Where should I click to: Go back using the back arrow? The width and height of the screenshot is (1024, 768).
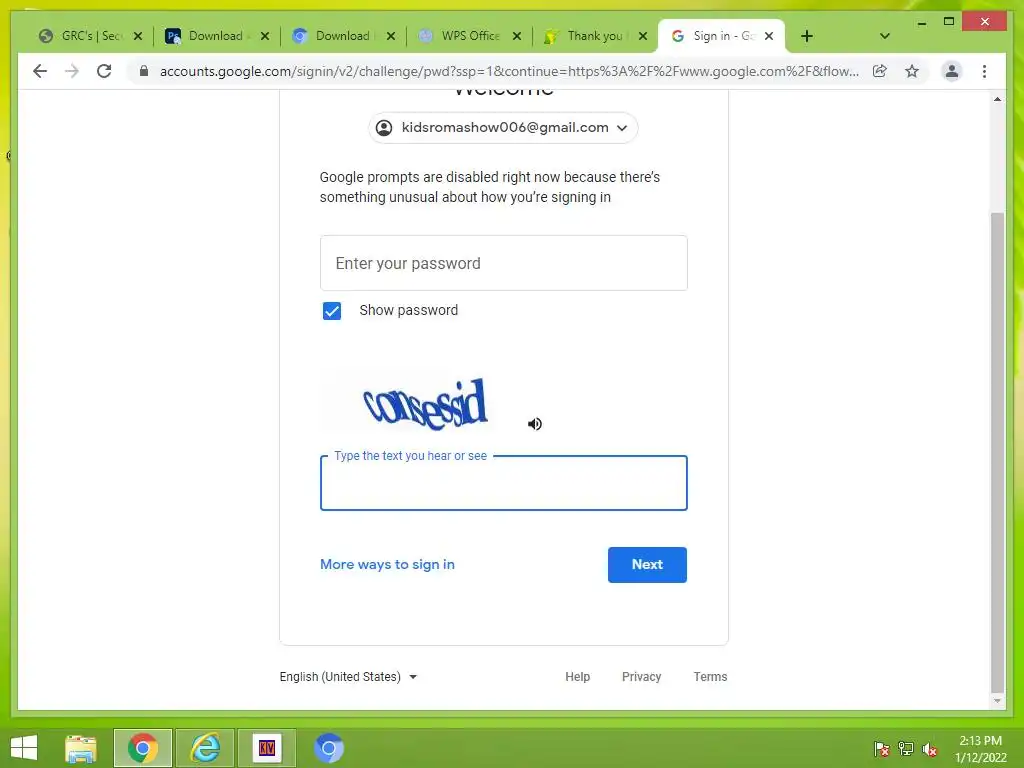pos(40,71)
